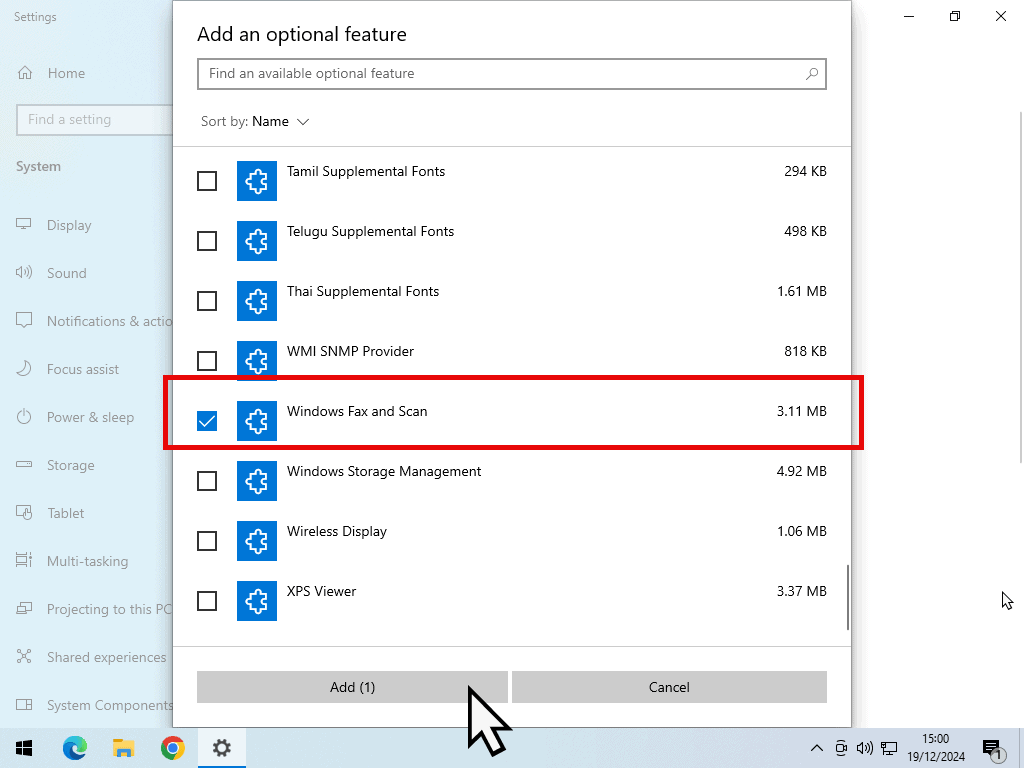Click the Windows Storage Management feature icon
This screenshot has width=1024, height=768.
[257, 481]
